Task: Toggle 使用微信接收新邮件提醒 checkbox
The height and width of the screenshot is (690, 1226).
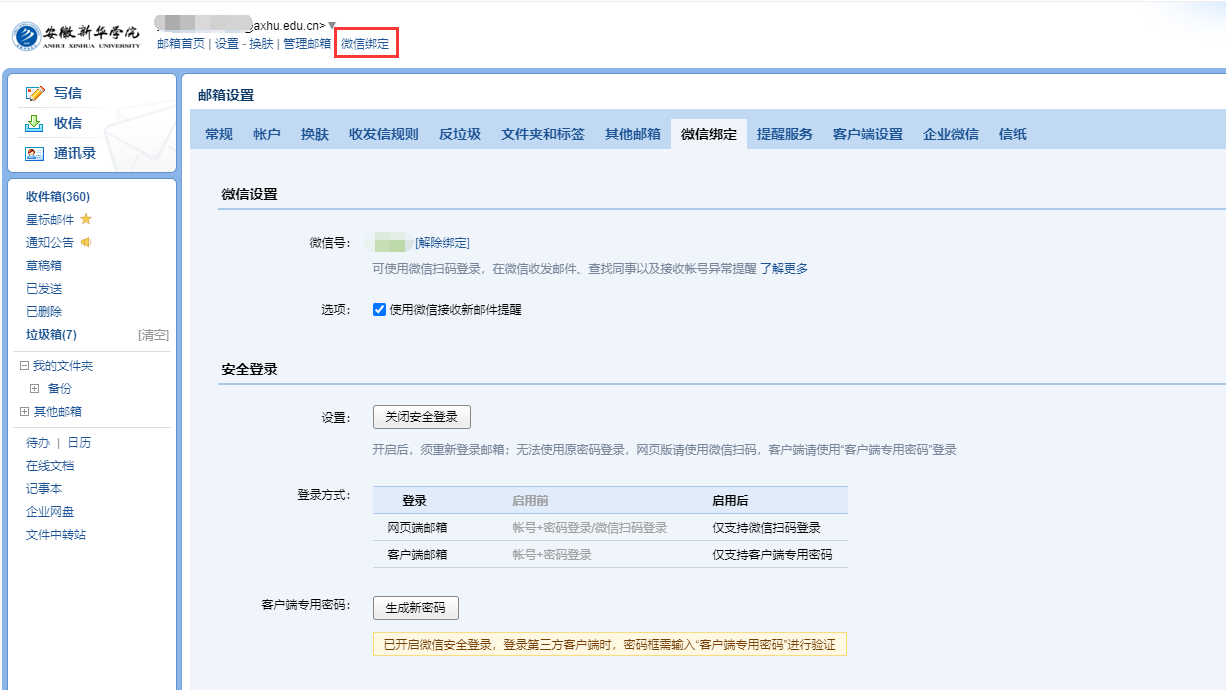Action: 379,310
